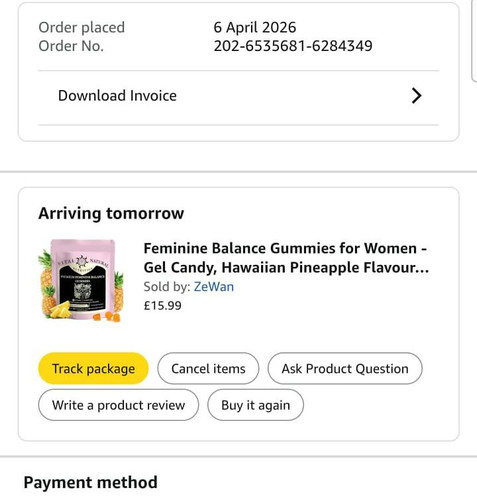477x500 pixels.
Task: Tap the Arriving tomorrow status heading
Action: (x=111, y=213)
